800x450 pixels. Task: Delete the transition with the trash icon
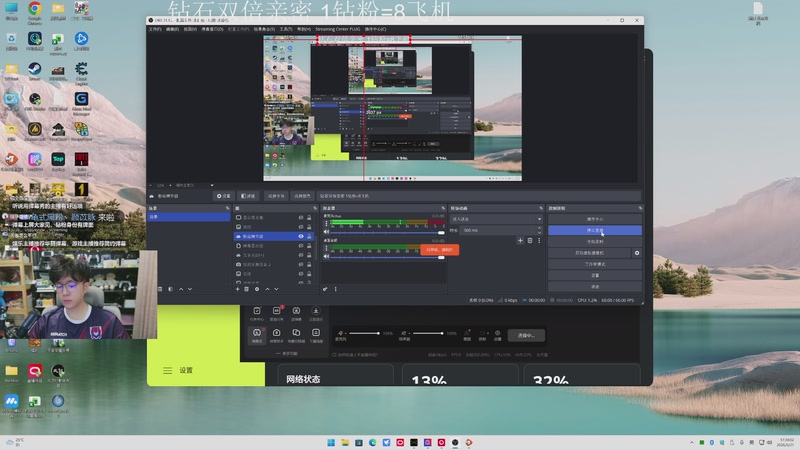click(x=530, y=240)
